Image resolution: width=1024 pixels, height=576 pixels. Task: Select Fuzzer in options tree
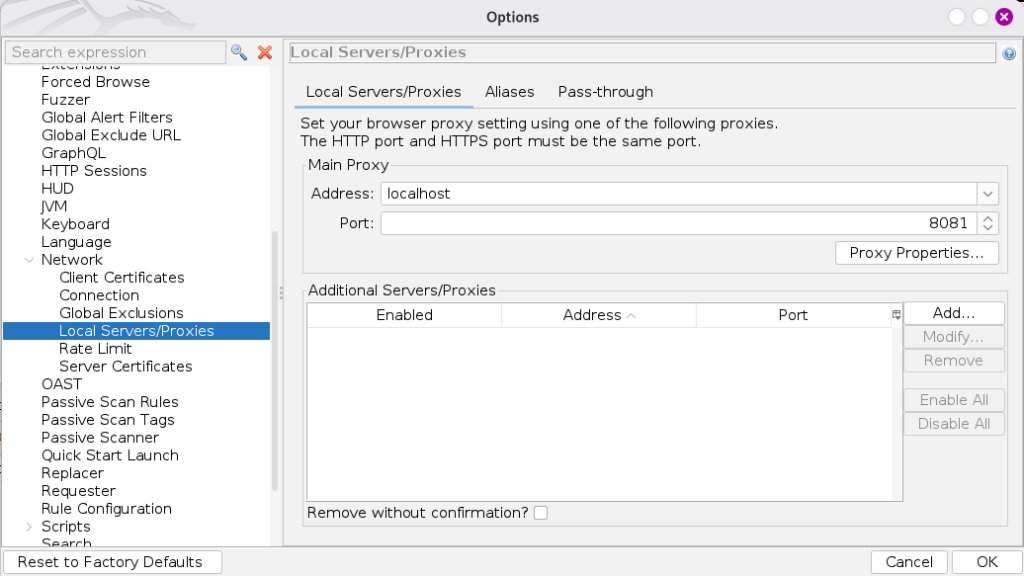65,100
